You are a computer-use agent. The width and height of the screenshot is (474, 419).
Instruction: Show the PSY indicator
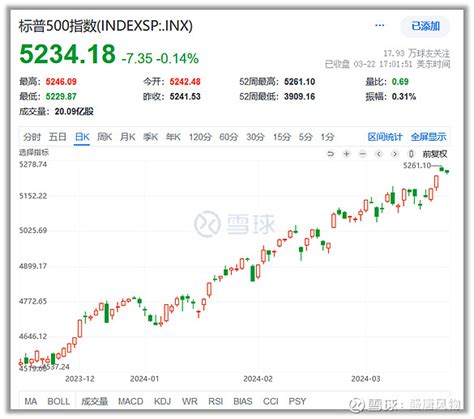[297, 401]
